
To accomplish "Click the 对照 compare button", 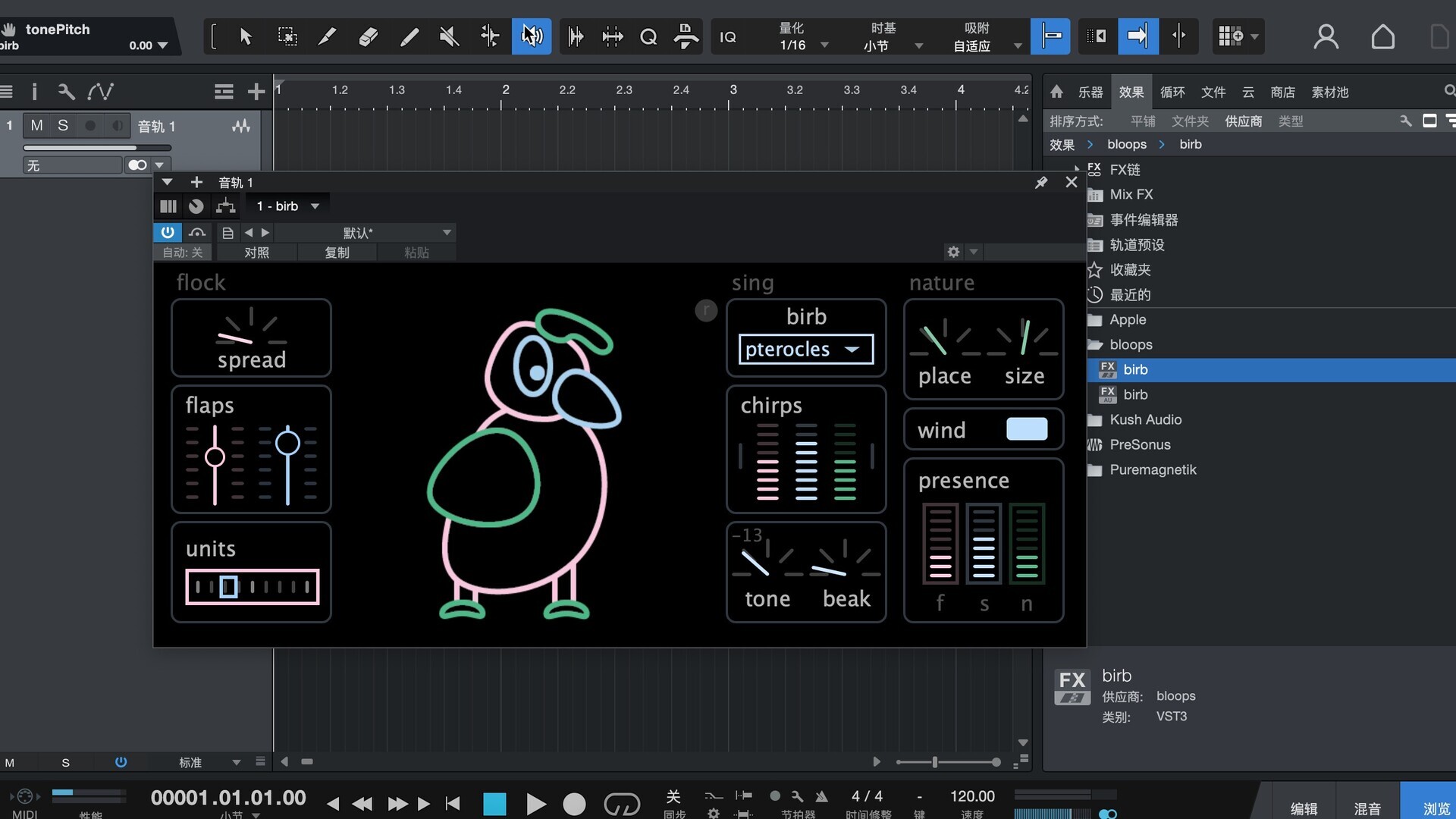I will tap(256, 253).
